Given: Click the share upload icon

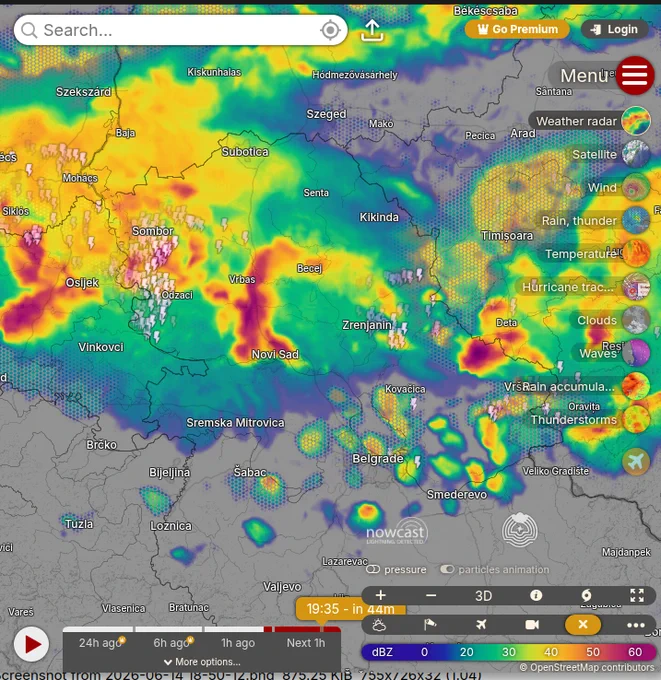Looking at the screenshot, I should point(372,30).
